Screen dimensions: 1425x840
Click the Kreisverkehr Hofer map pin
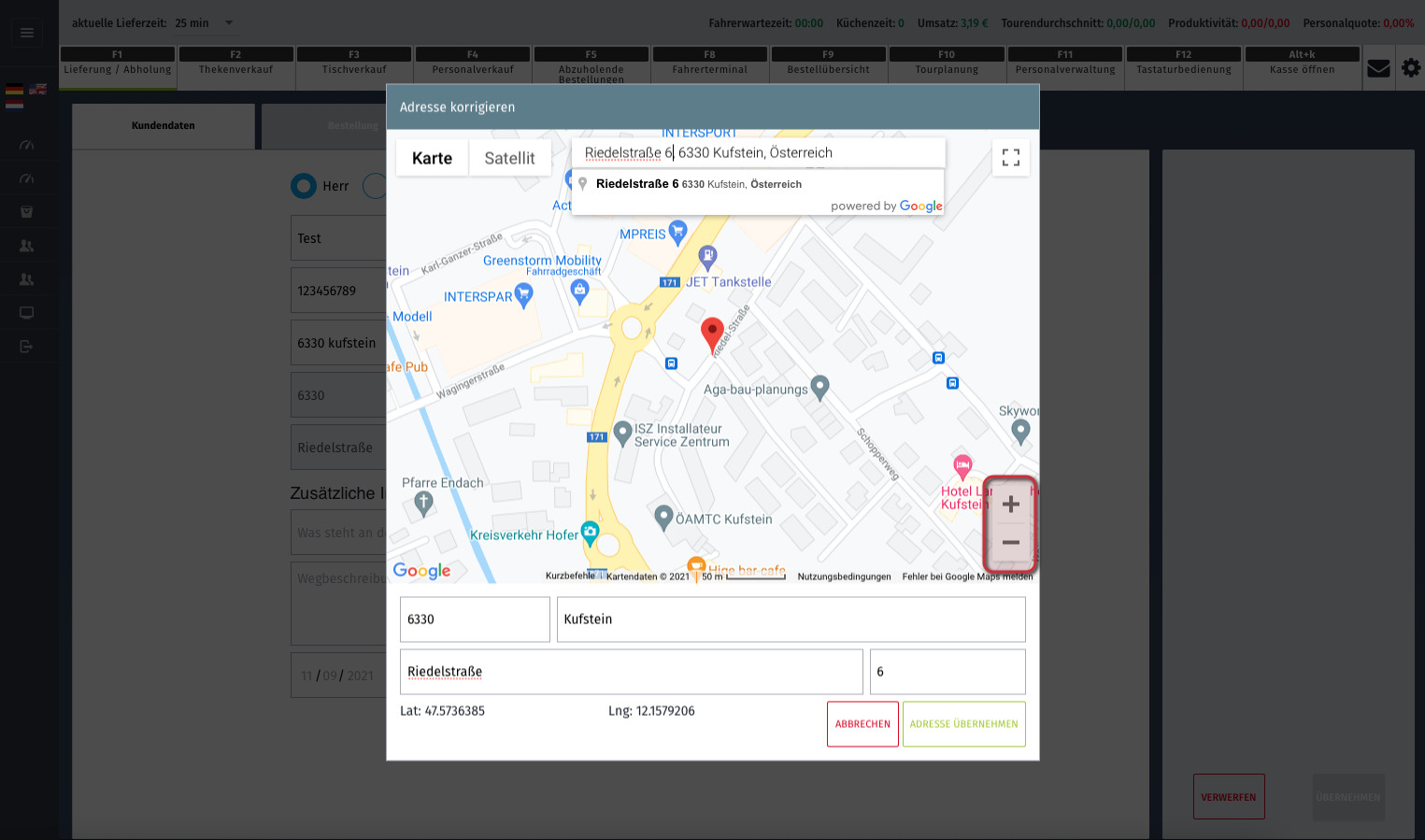(590, 533)
